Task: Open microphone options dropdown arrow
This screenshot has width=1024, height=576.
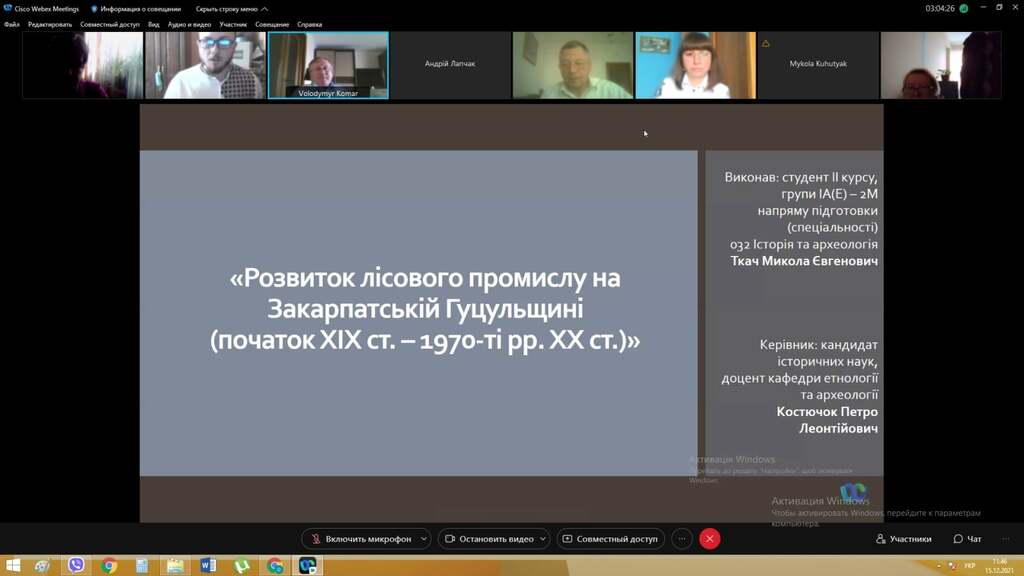Action: [x=424, y=539]
